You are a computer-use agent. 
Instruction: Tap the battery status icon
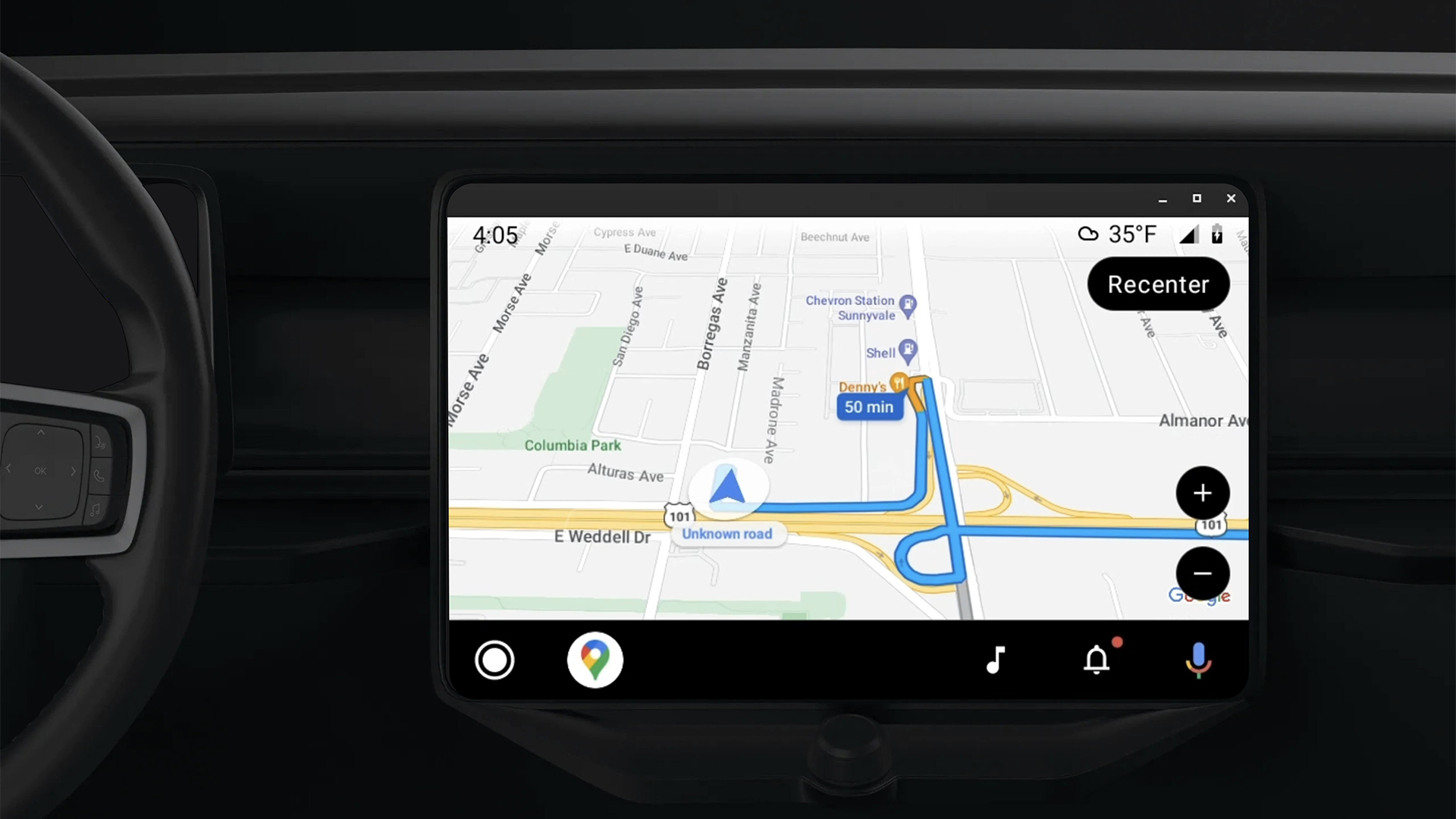(x=1219, y=234)
